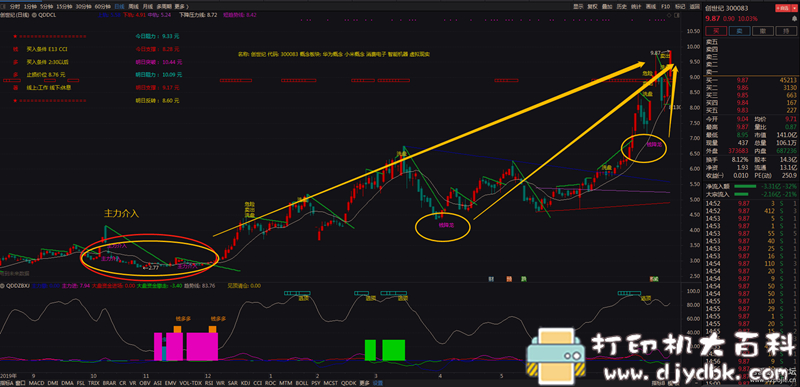Open the 多周期 multi-period view
Screen dimensions: 800x387
click(164, 7)
